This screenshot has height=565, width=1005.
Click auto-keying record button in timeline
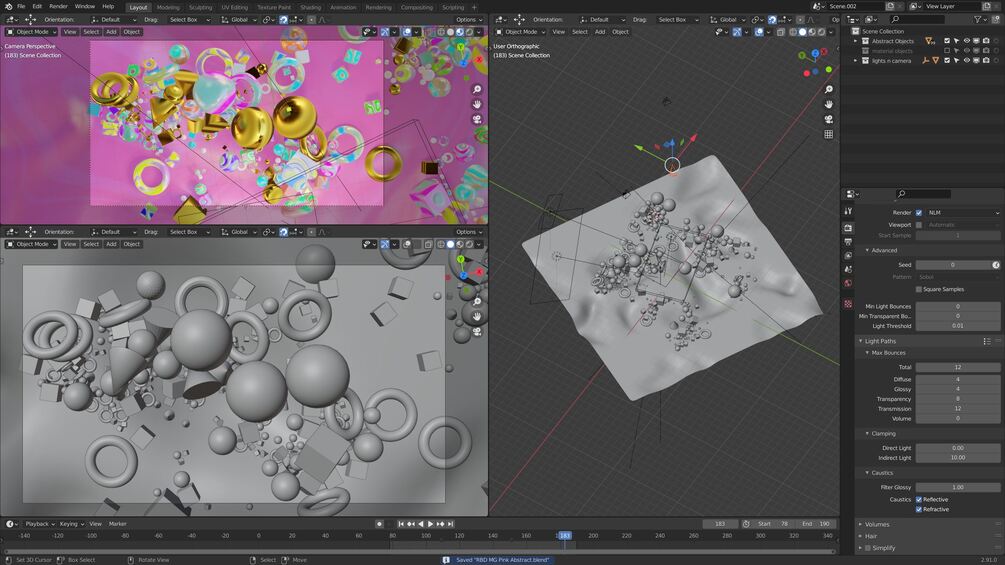pos(379,523)
